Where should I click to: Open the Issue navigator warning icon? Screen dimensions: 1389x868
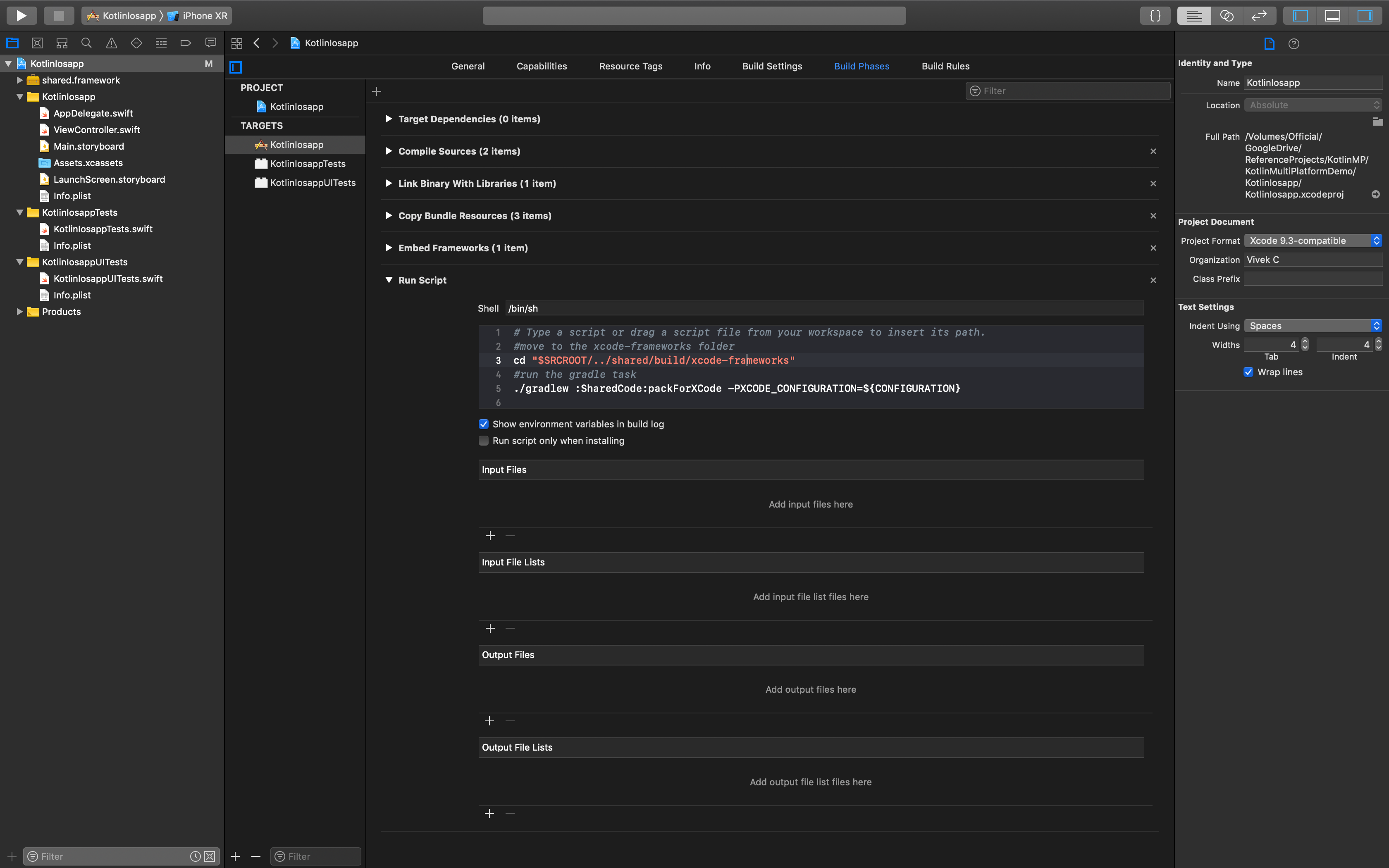(111, 43)
